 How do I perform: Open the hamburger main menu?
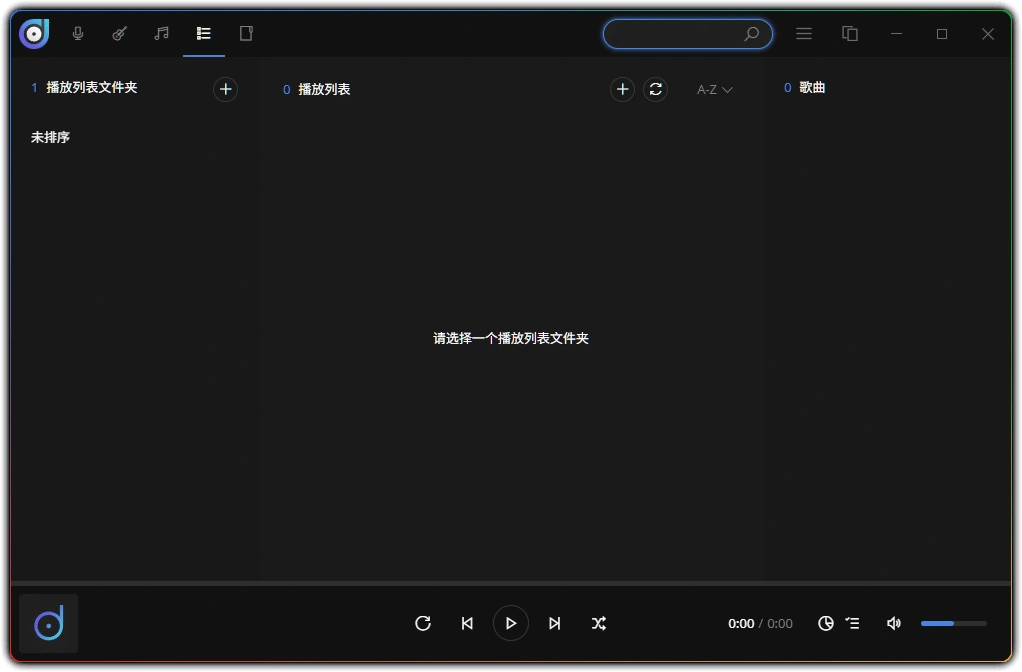coord(804,33)
